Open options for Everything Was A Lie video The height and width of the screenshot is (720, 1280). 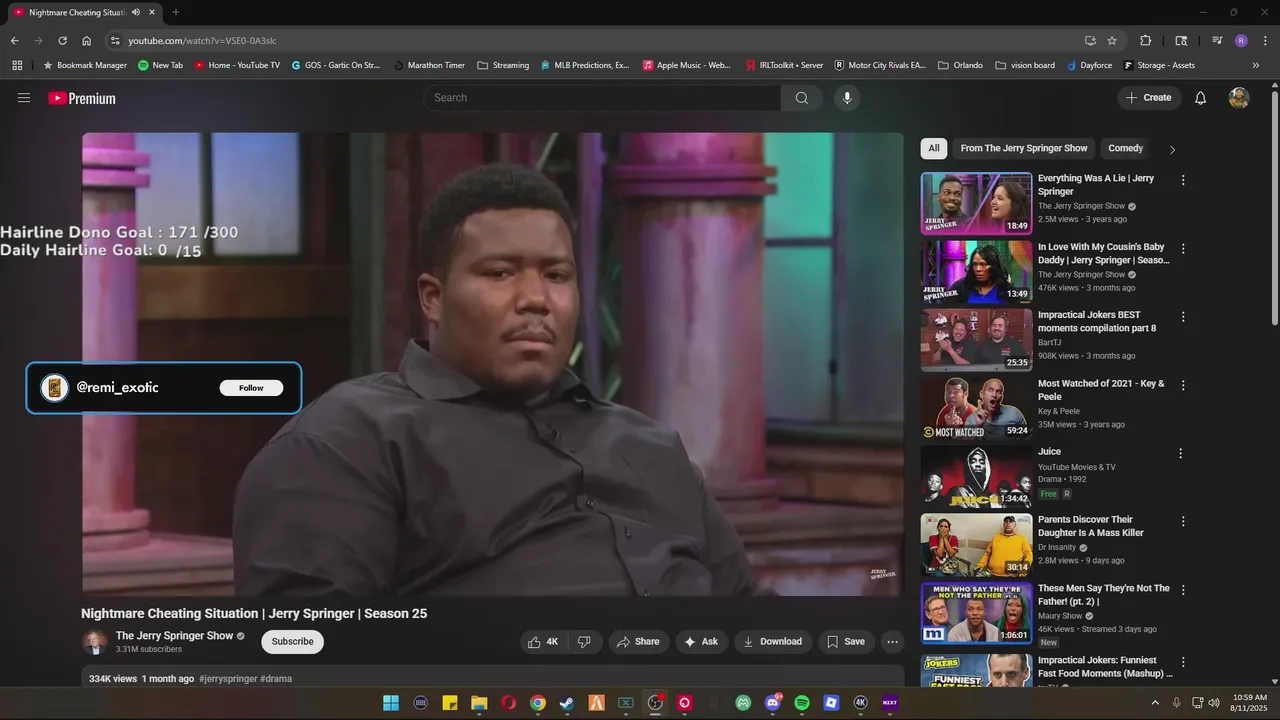[1183, 180]
